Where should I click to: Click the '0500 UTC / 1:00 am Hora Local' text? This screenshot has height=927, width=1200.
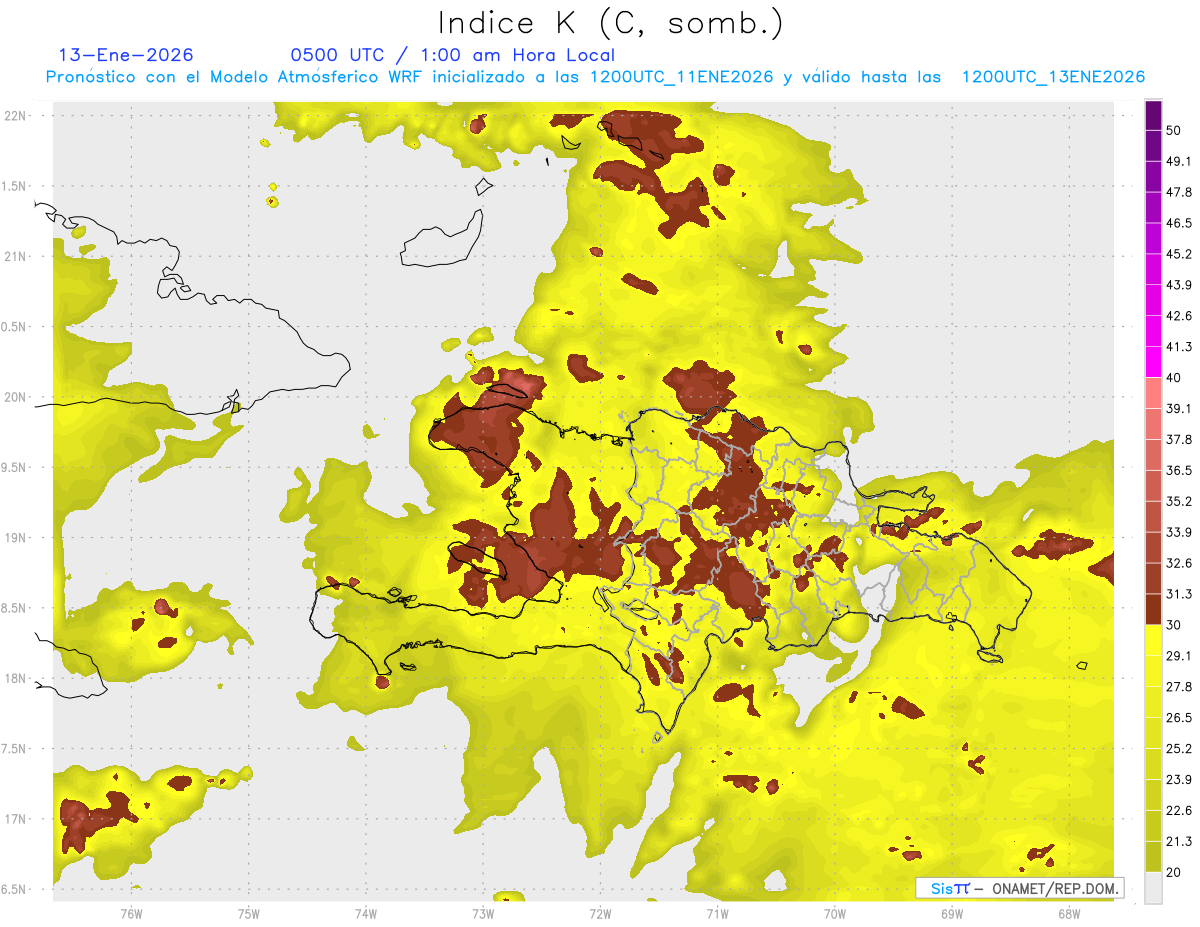coord(452,55)
